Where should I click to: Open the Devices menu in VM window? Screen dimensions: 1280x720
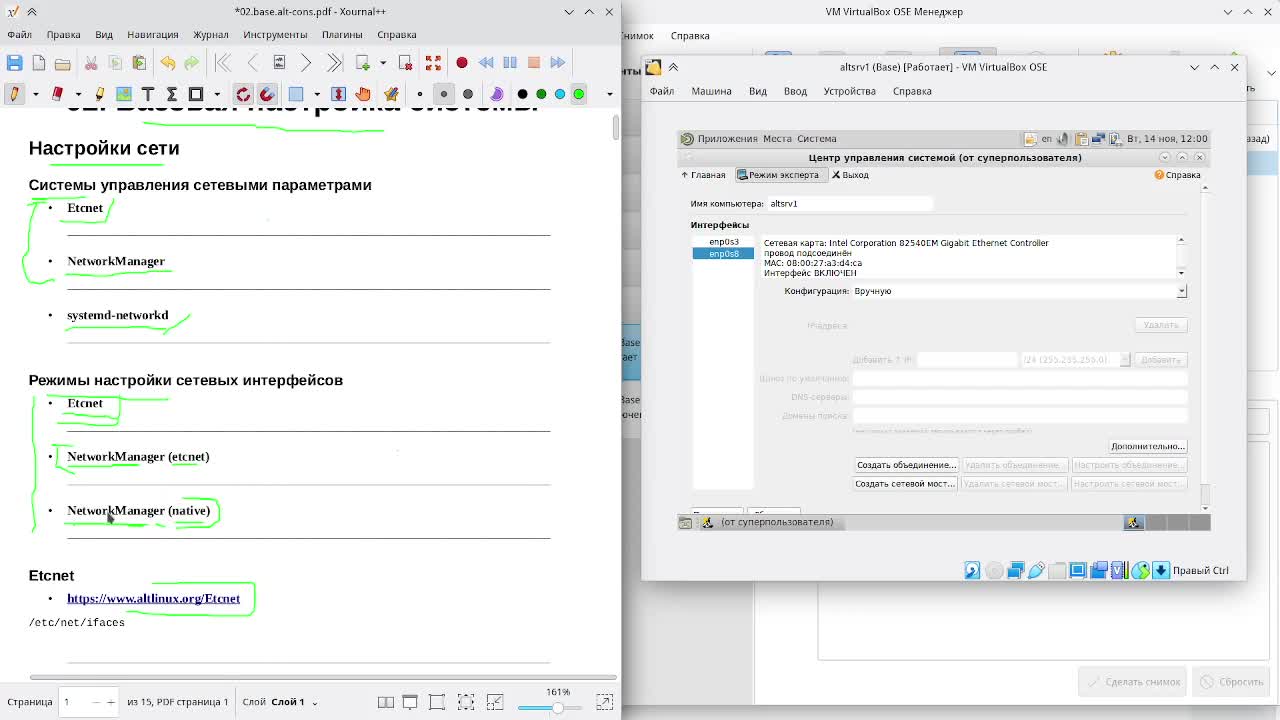pos(849,91)
